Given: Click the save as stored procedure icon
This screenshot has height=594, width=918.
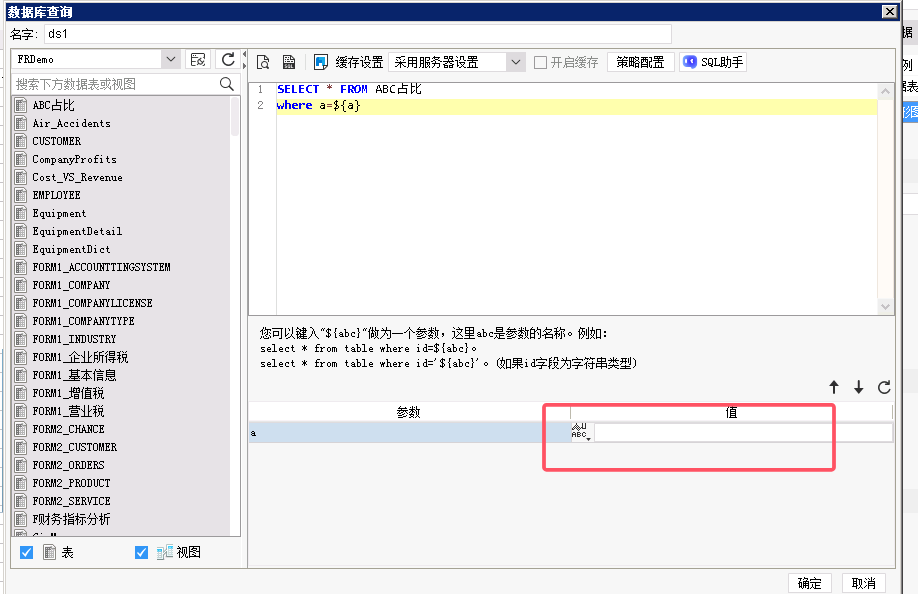Looking at the screenshot, I should [289, 62].
